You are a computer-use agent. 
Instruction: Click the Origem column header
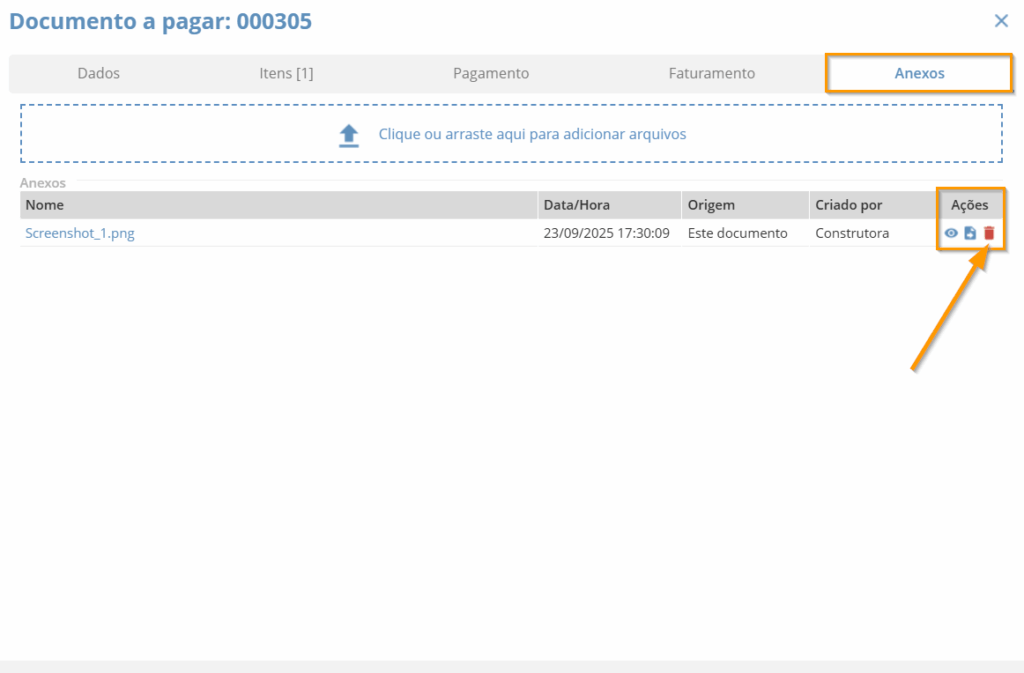pos(711,205)
